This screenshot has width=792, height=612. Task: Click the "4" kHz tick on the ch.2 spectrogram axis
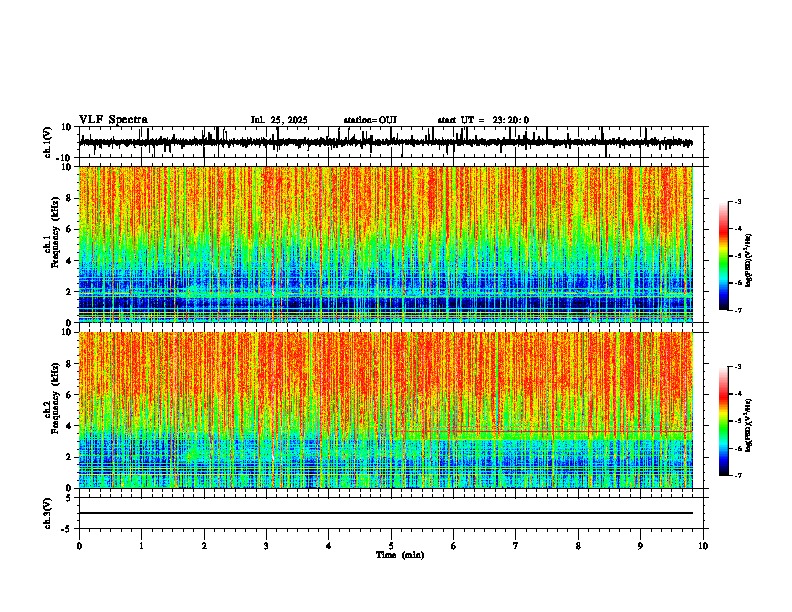point(70,426)
